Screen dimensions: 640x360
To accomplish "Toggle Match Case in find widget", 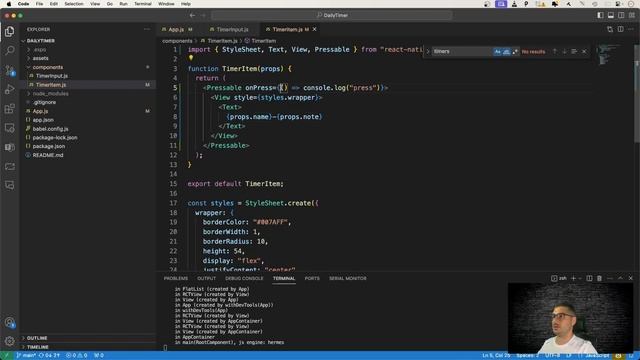I will pos(497,52).
